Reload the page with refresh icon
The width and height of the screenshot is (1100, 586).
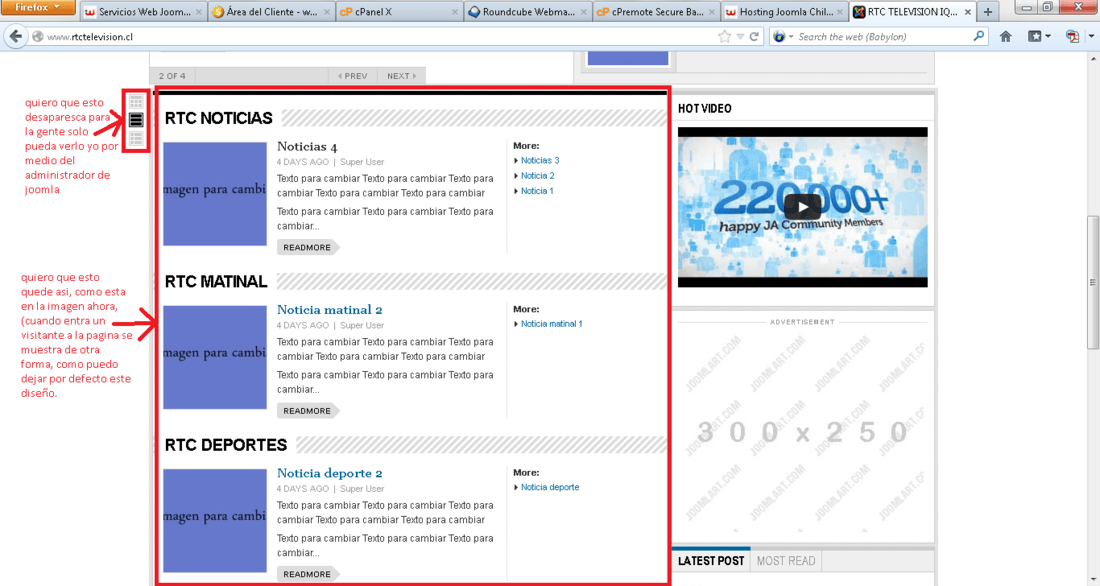[755, 36]
